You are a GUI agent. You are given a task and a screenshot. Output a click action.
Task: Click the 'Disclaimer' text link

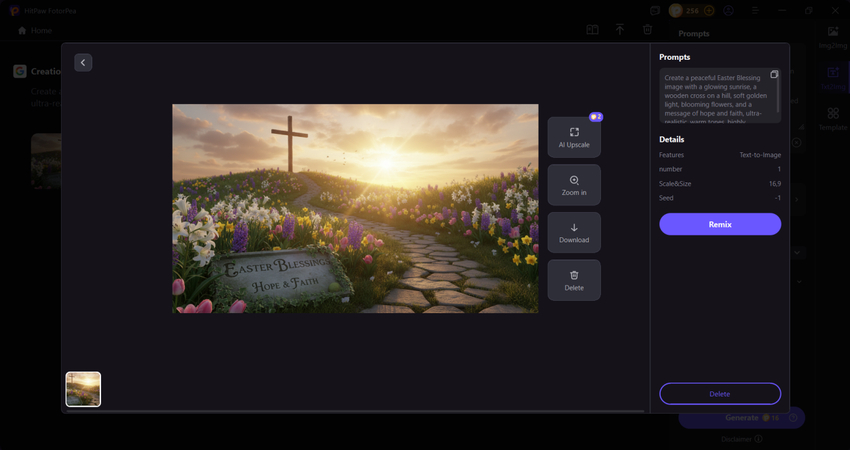(737, 439)
